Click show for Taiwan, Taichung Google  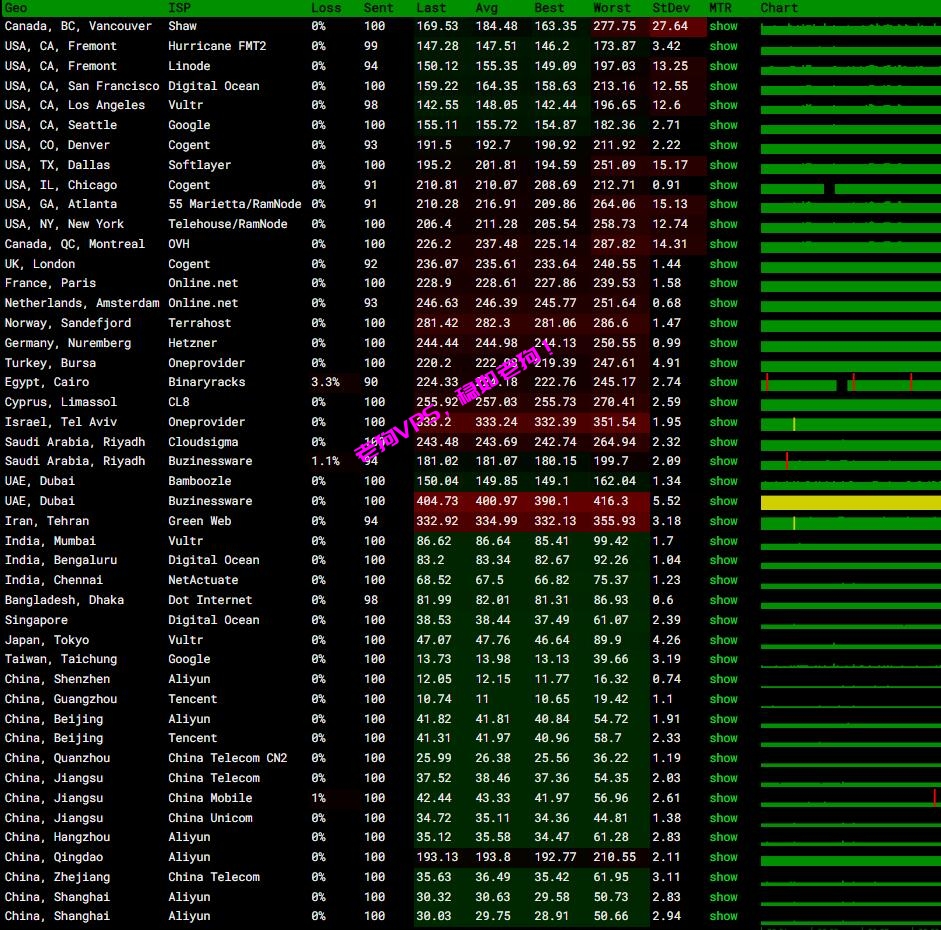pos(723,659)
